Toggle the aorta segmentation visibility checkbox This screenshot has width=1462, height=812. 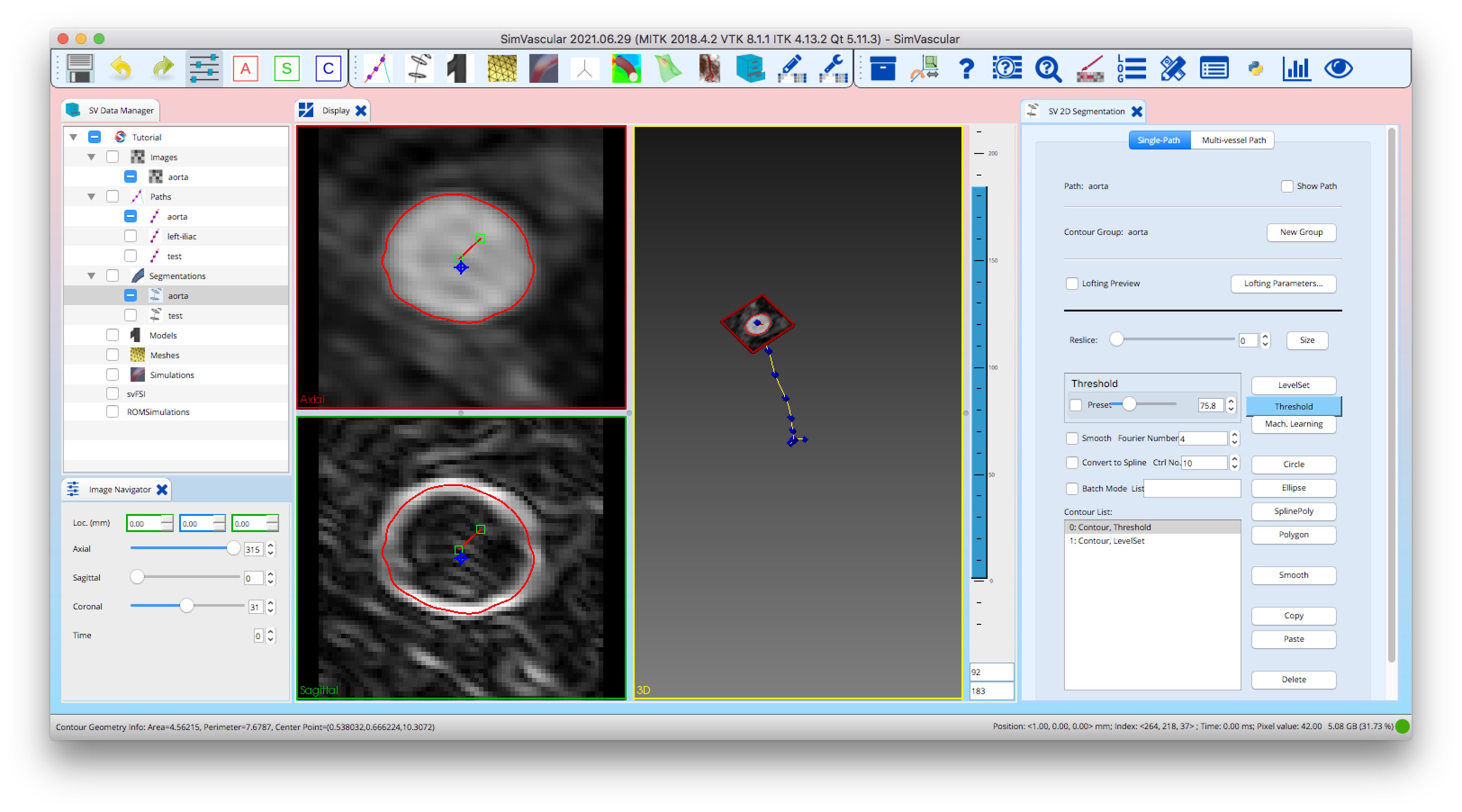pos(131,295)
